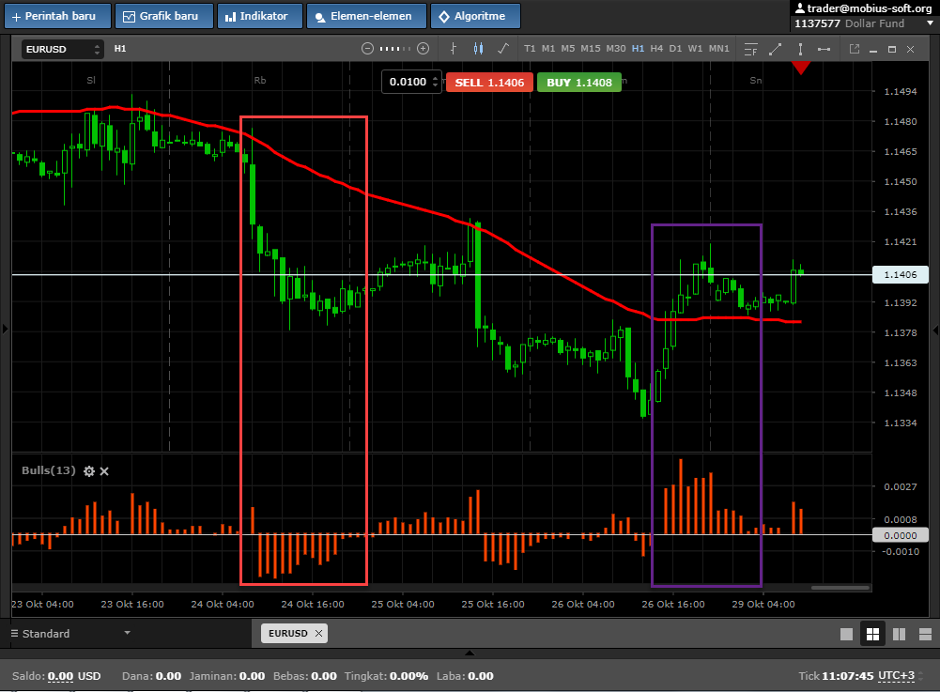
Task: Select the trend line drawing tool
Action: point(775,49)
